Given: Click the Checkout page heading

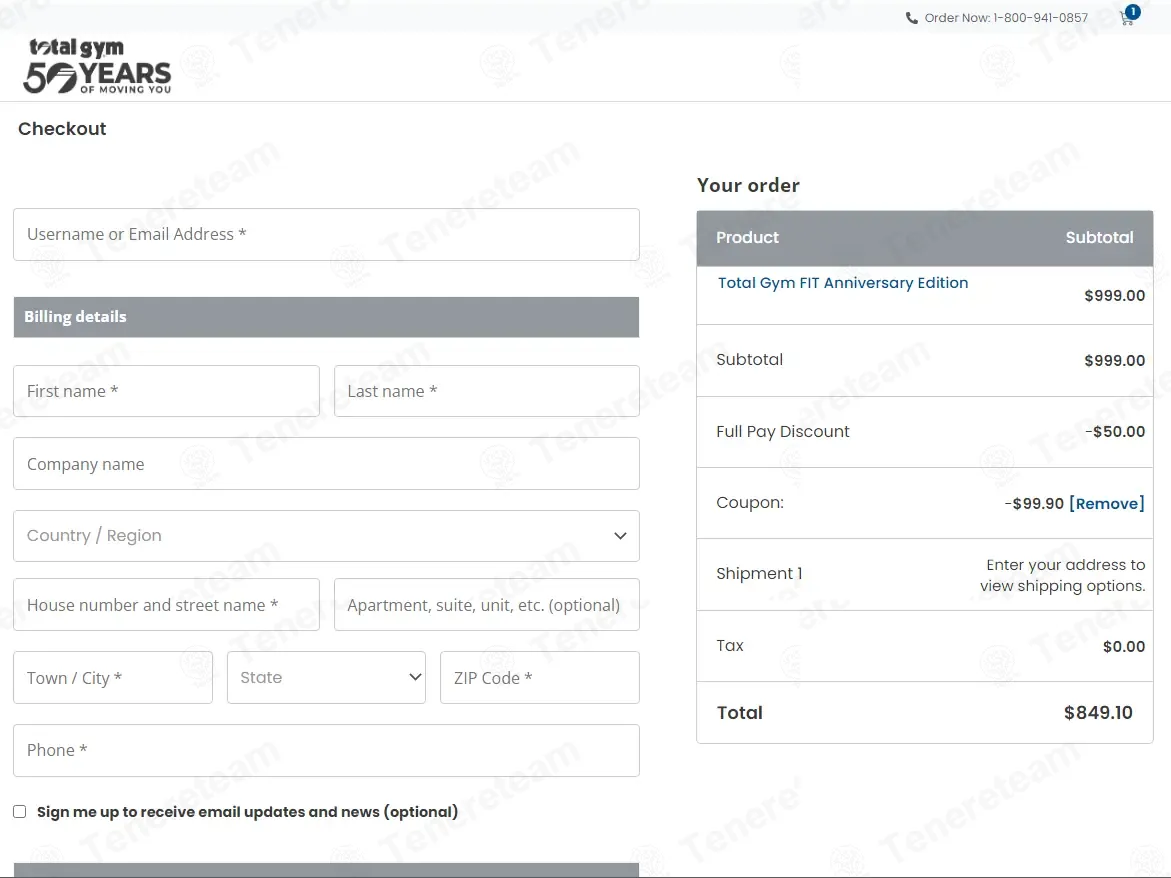Looking at the screenshot, I should point(62,129).
